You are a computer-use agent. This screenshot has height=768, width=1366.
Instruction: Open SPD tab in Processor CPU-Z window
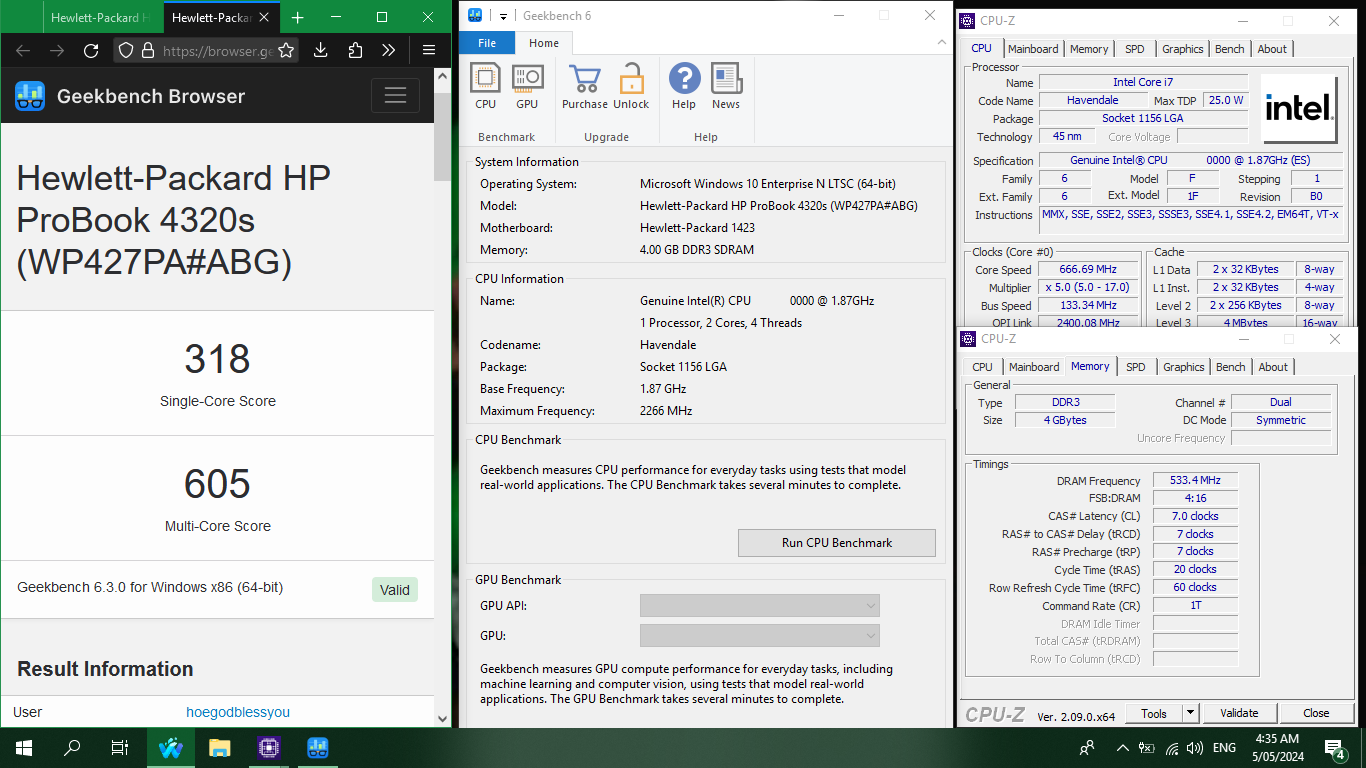[x=1134, y=49]
